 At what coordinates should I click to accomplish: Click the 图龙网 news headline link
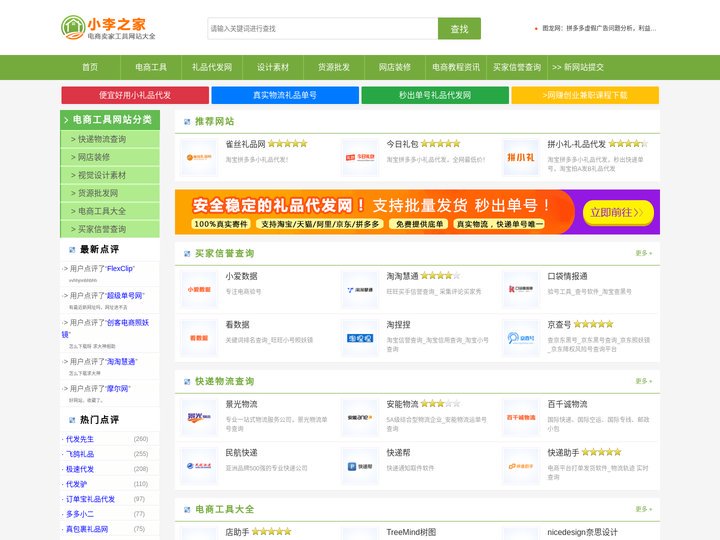(x=599, y=28)
